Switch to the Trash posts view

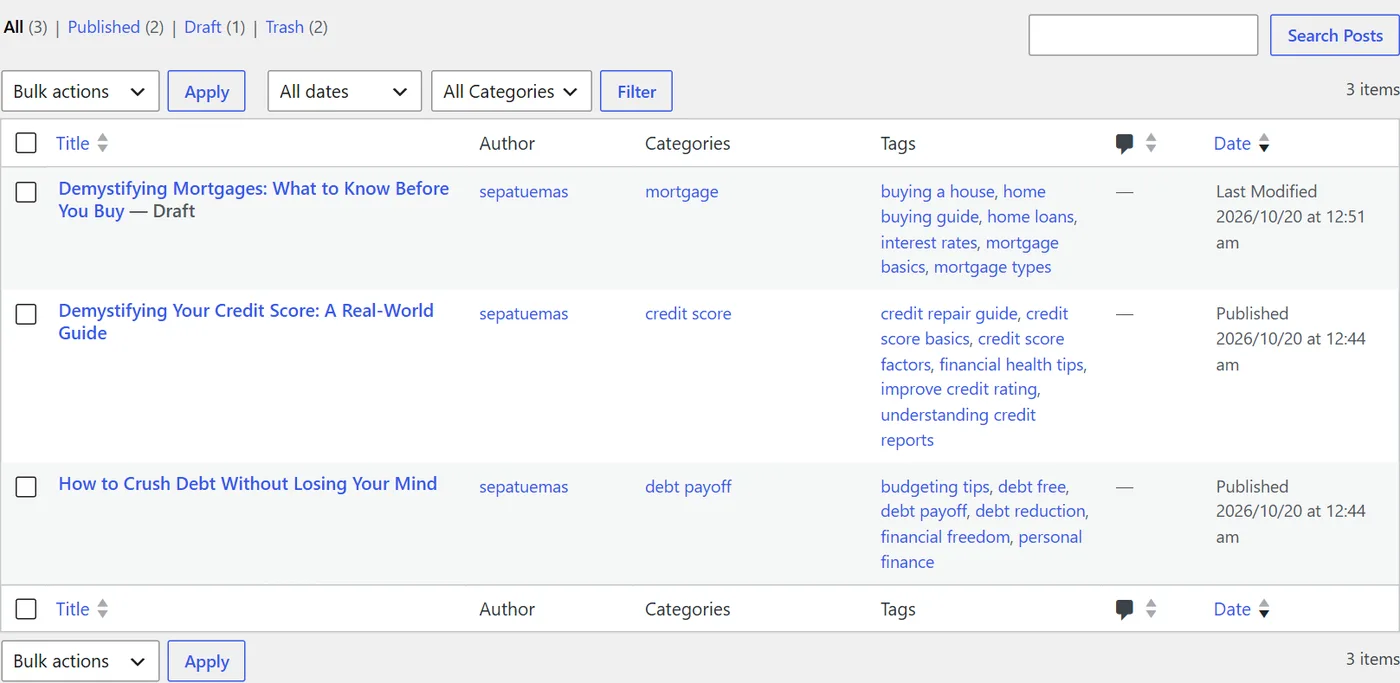[x=285, y=27]
